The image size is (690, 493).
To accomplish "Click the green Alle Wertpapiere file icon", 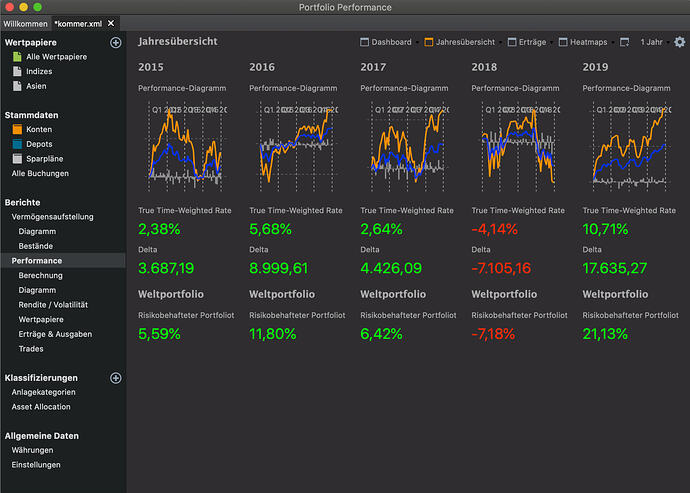I will (x=17, y=57).
